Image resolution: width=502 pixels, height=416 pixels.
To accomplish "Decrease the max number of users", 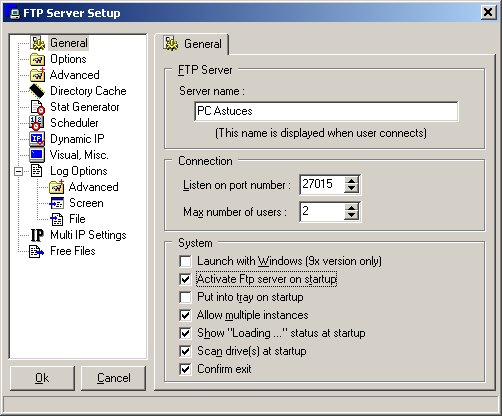I will click(351, 215).
